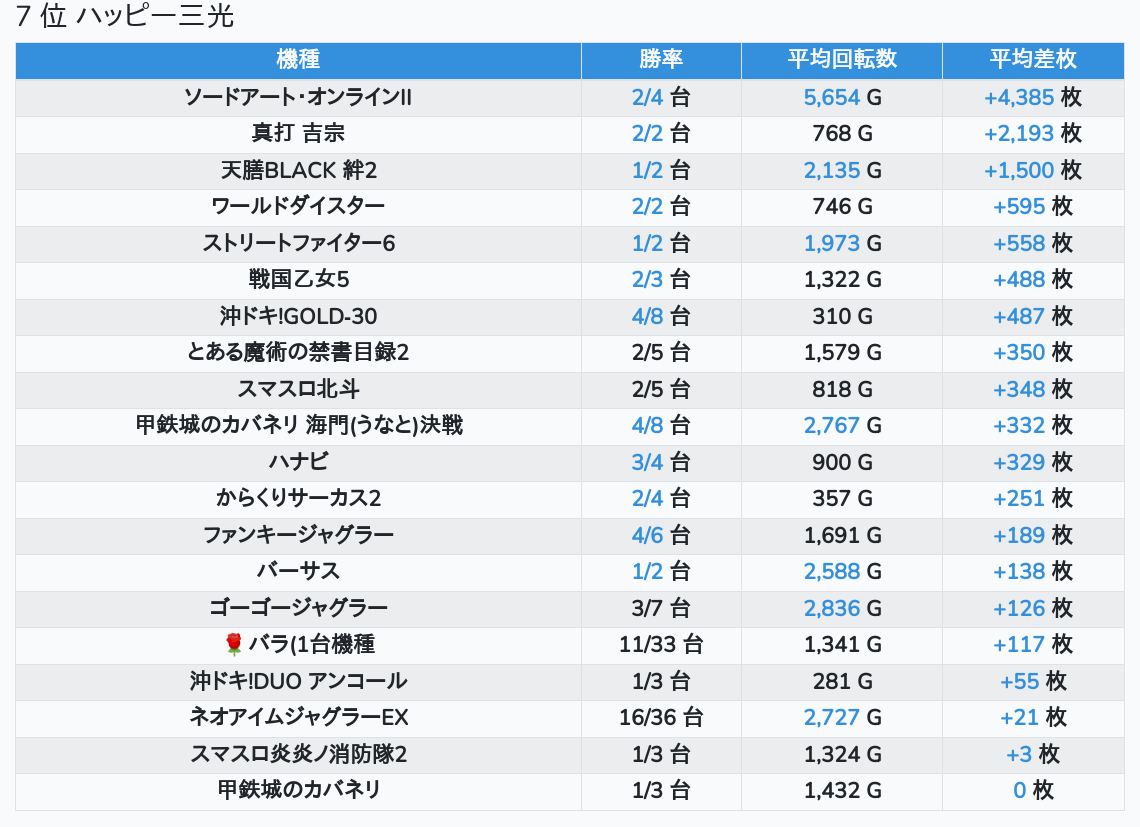Click the 平均差枚 column header
The image size is (1140, 827).
click(x=1033, y=60)
